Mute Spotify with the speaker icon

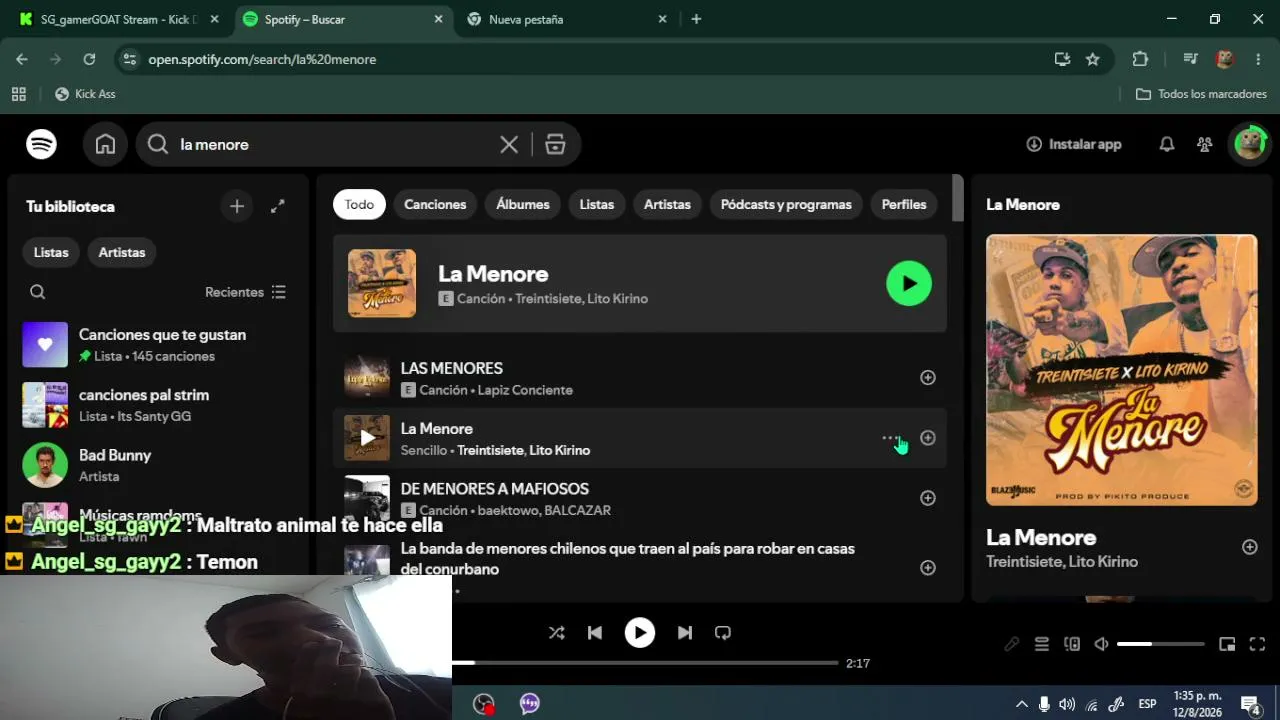1101,644
